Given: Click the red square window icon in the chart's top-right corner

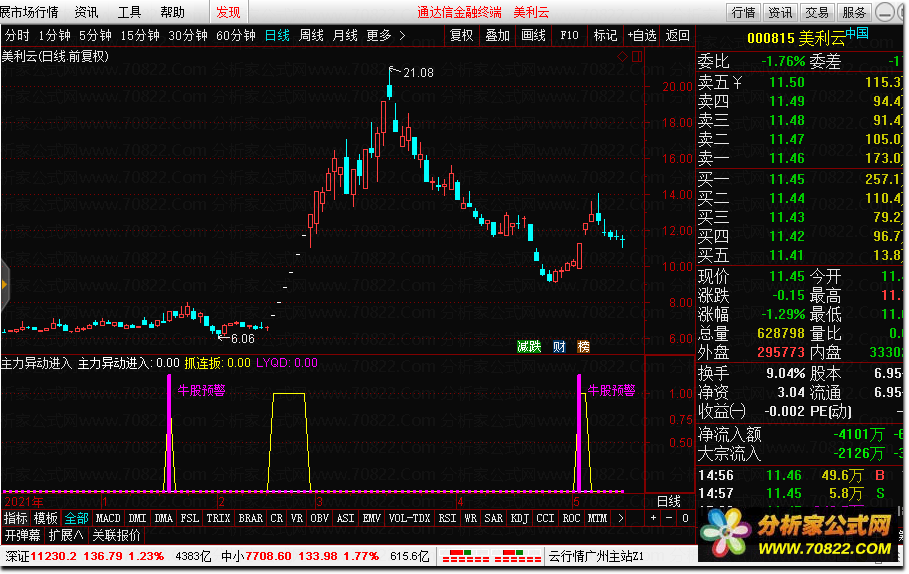Looking at the screenshot, I should (x=637, y=56).
